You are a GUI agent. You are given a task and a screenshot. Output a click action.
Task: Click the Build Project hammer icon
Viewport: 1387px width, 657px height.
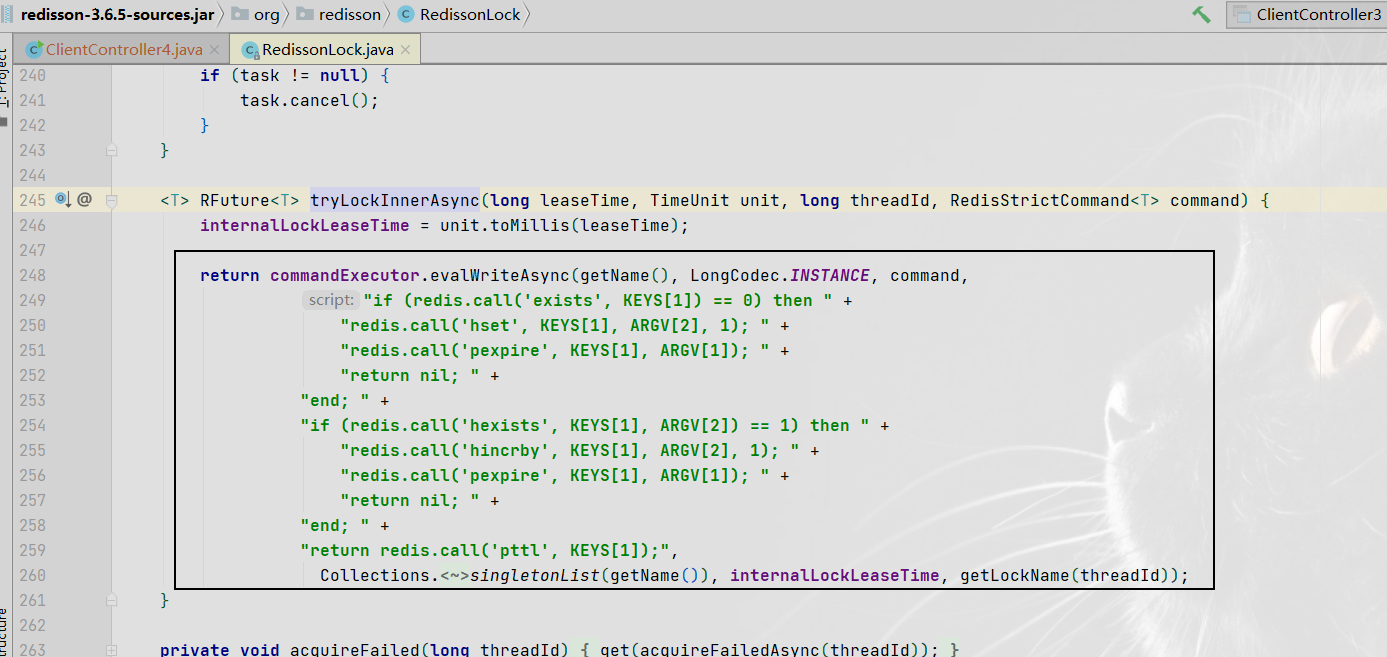coord(1201,14)
